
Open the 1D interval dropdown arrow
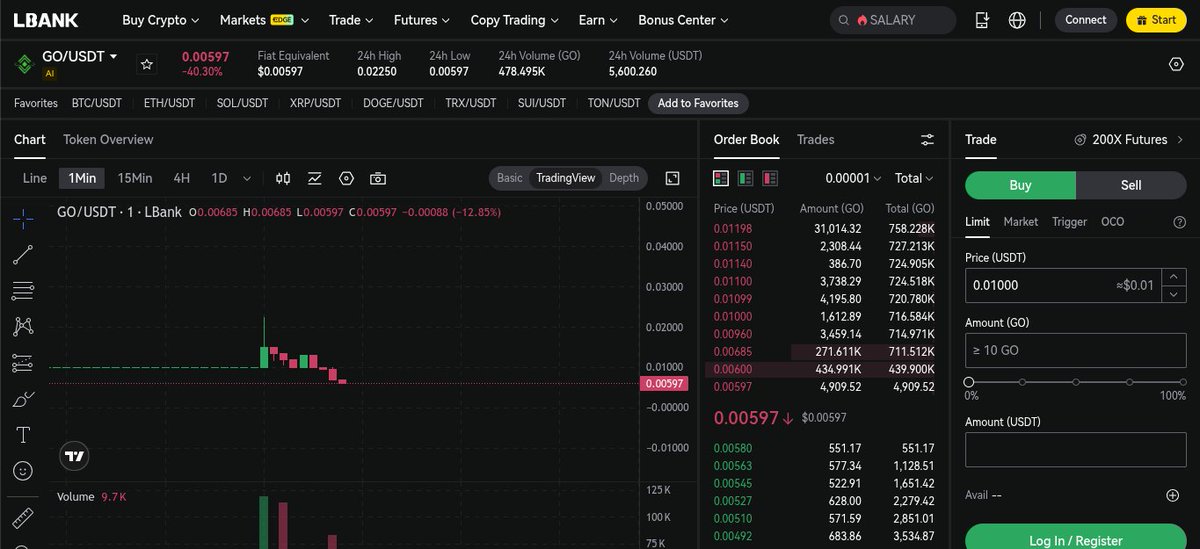click(x=248, y=178)
